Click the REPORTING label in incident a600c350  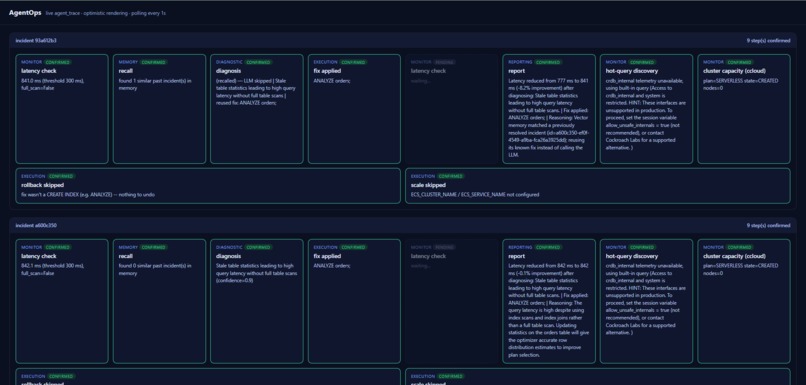[520, 247]
